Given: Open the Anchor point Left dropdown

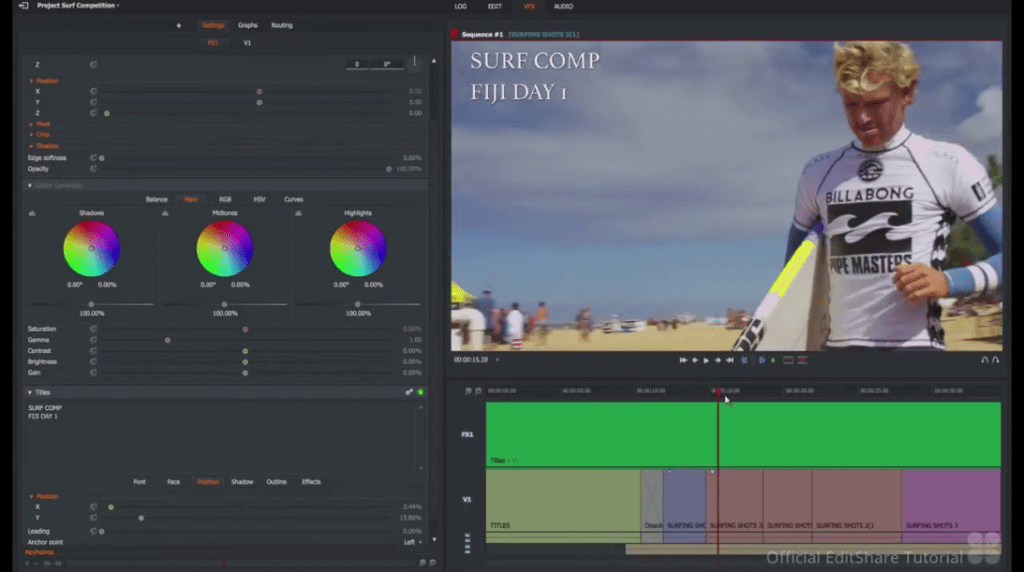Looking at the screenshot, I should pos(411,542).
